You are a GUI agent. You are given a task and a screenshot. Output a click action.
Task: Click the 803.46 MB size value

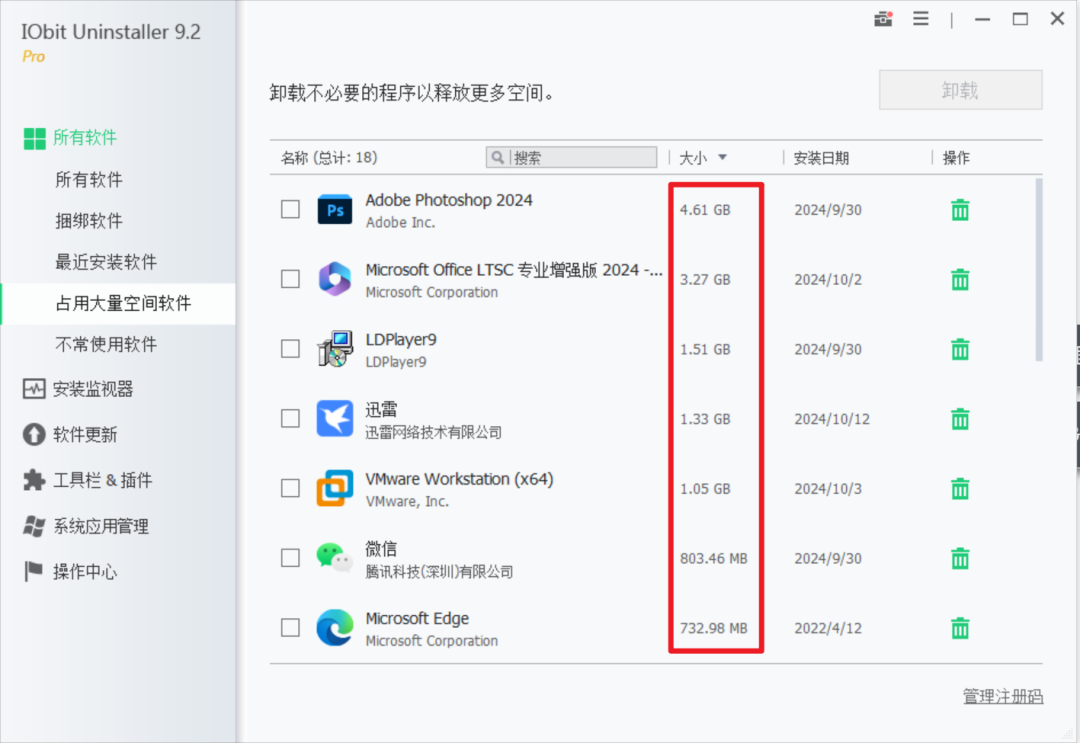(714, 558)
